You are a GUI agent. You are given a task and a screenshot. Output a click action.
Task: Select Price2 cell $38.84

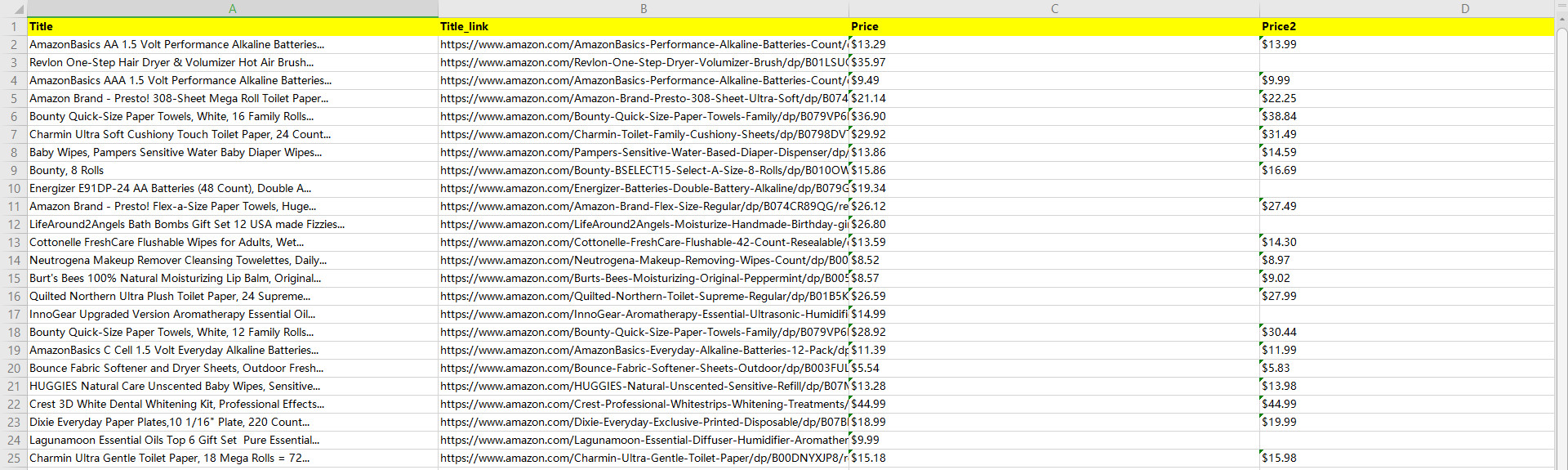(1406, 116)
